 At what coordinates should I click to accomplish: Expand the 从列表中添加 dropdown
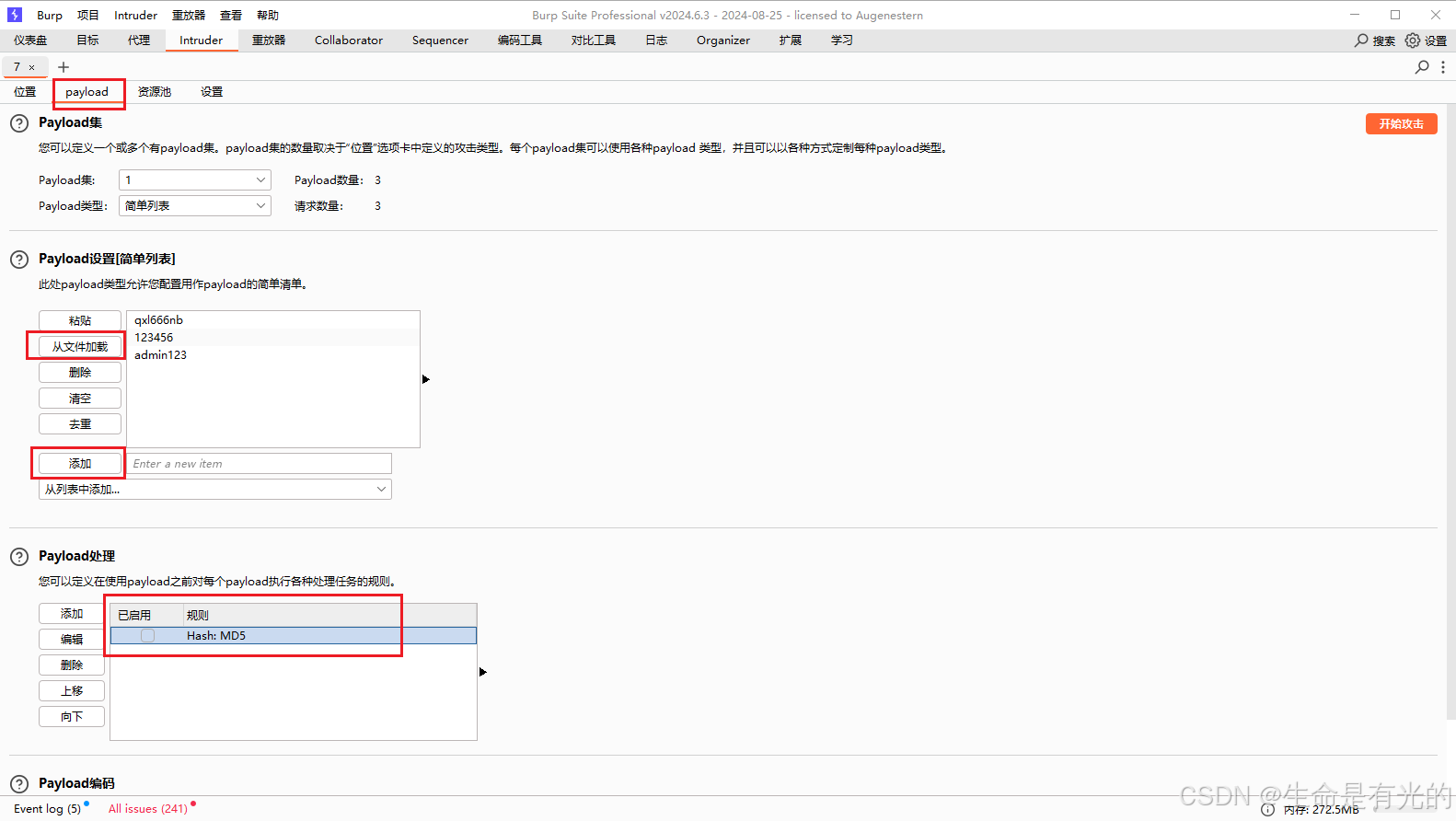215,490
